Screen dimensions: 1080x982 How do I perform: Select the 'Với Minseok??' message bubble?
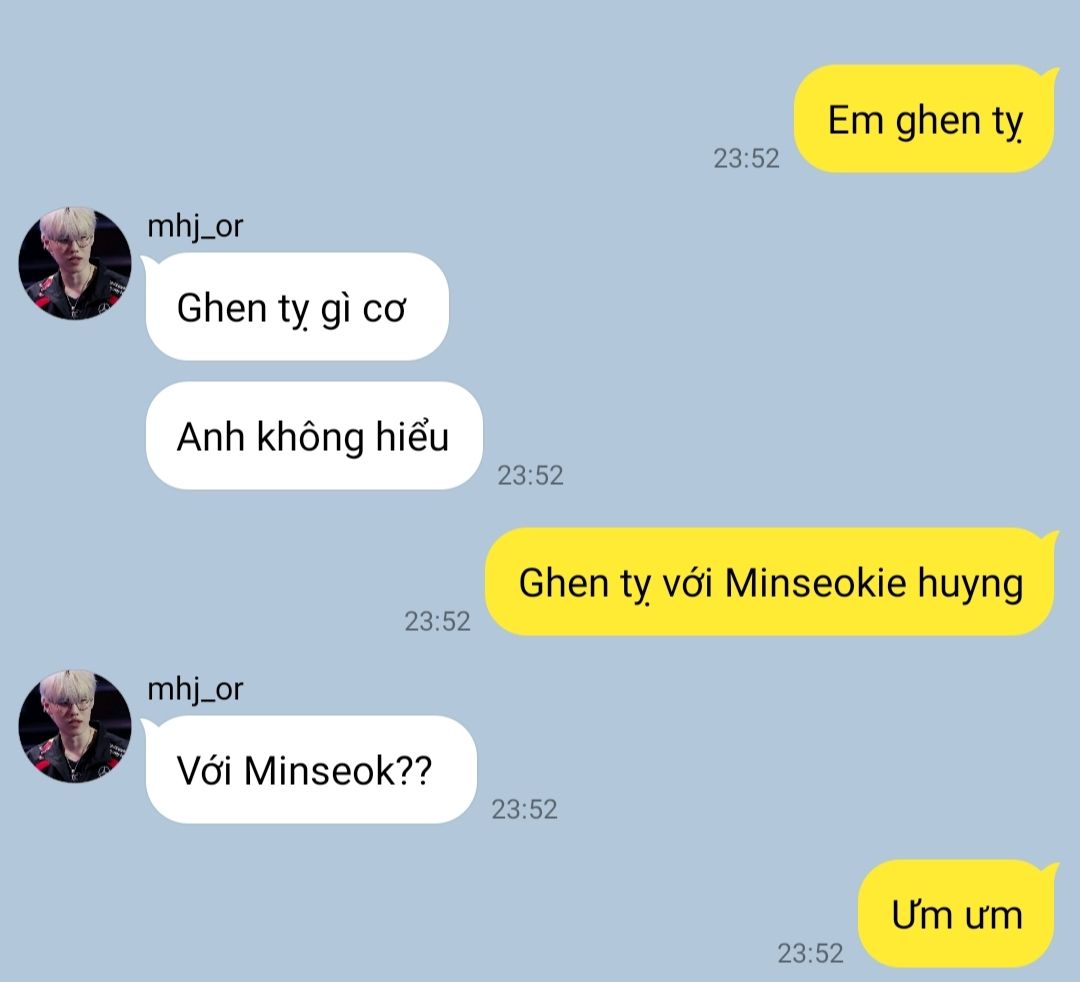click(x=311, y=769)
